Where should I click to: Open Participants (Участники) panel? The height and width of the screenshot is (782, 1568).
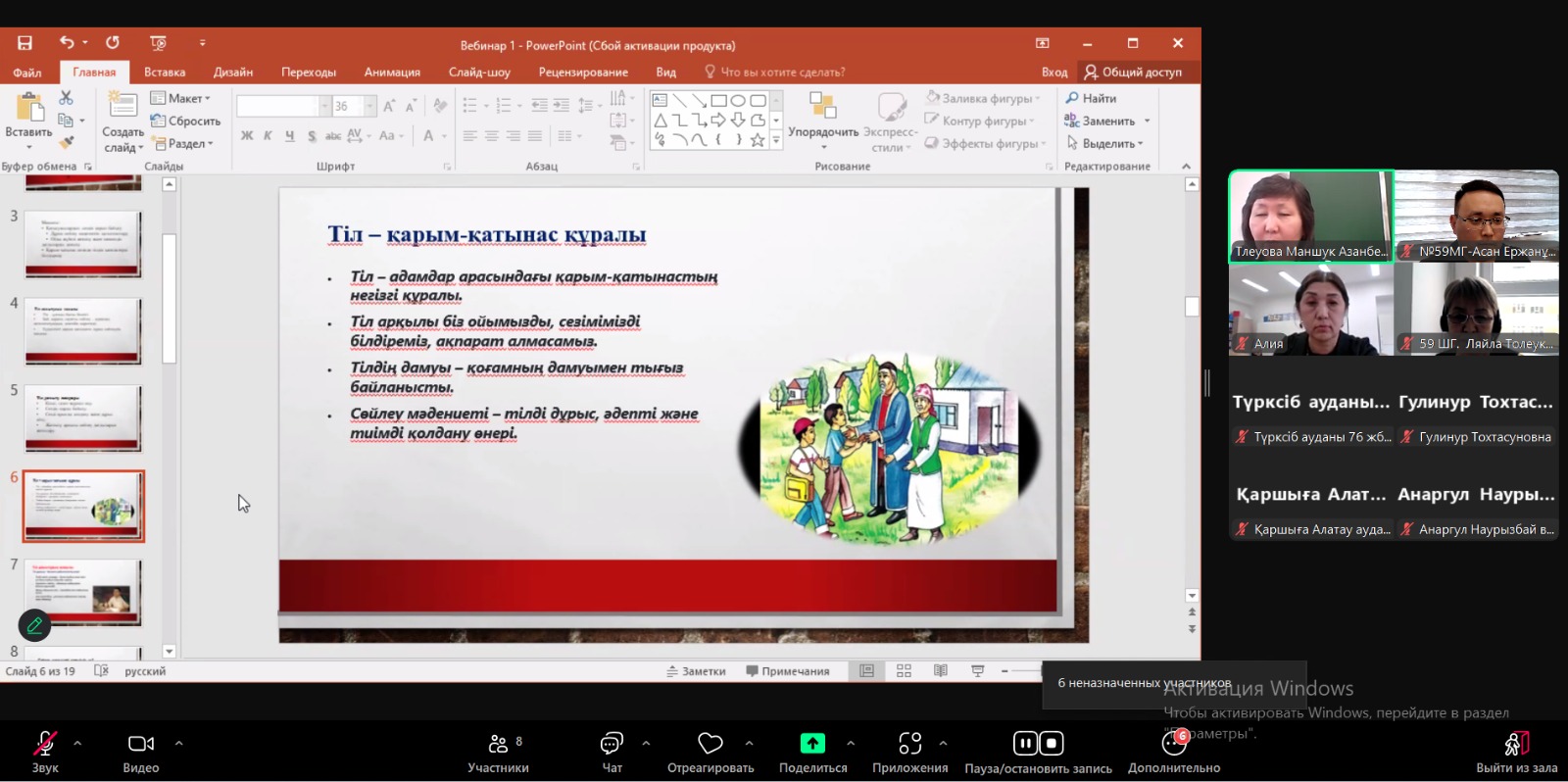(498, 744)
